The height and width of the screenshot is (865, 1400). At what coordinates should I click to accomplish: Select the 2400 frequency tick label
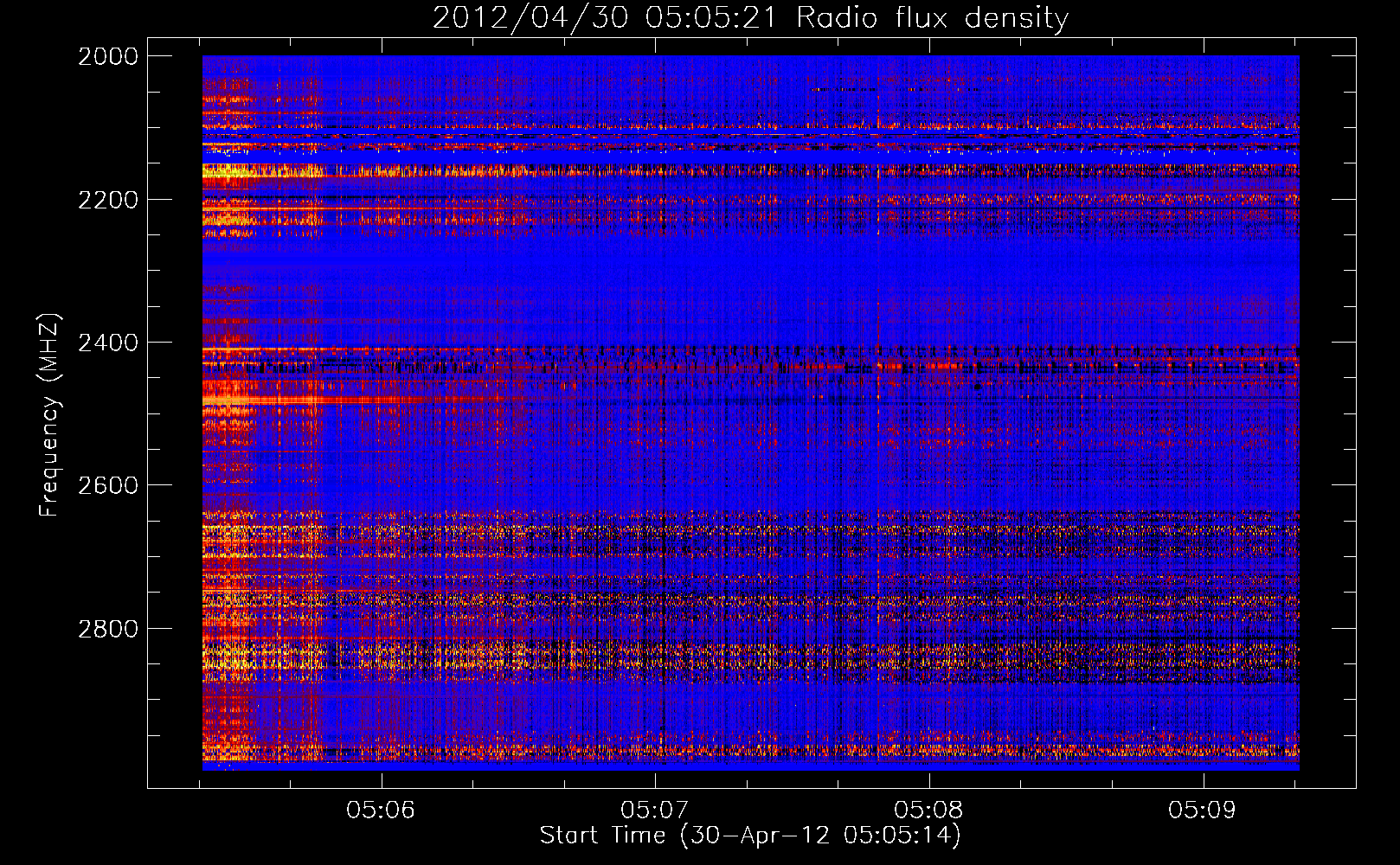click(x=108, y=343)
